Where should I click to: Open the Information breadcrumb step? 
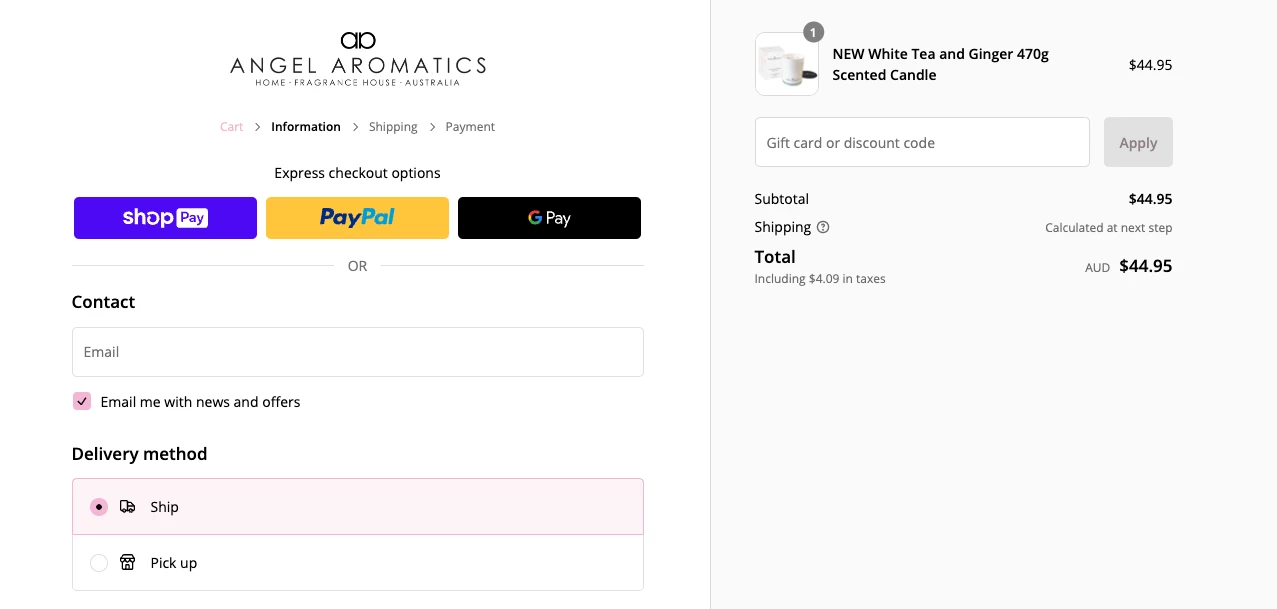[x=306, y=127]
